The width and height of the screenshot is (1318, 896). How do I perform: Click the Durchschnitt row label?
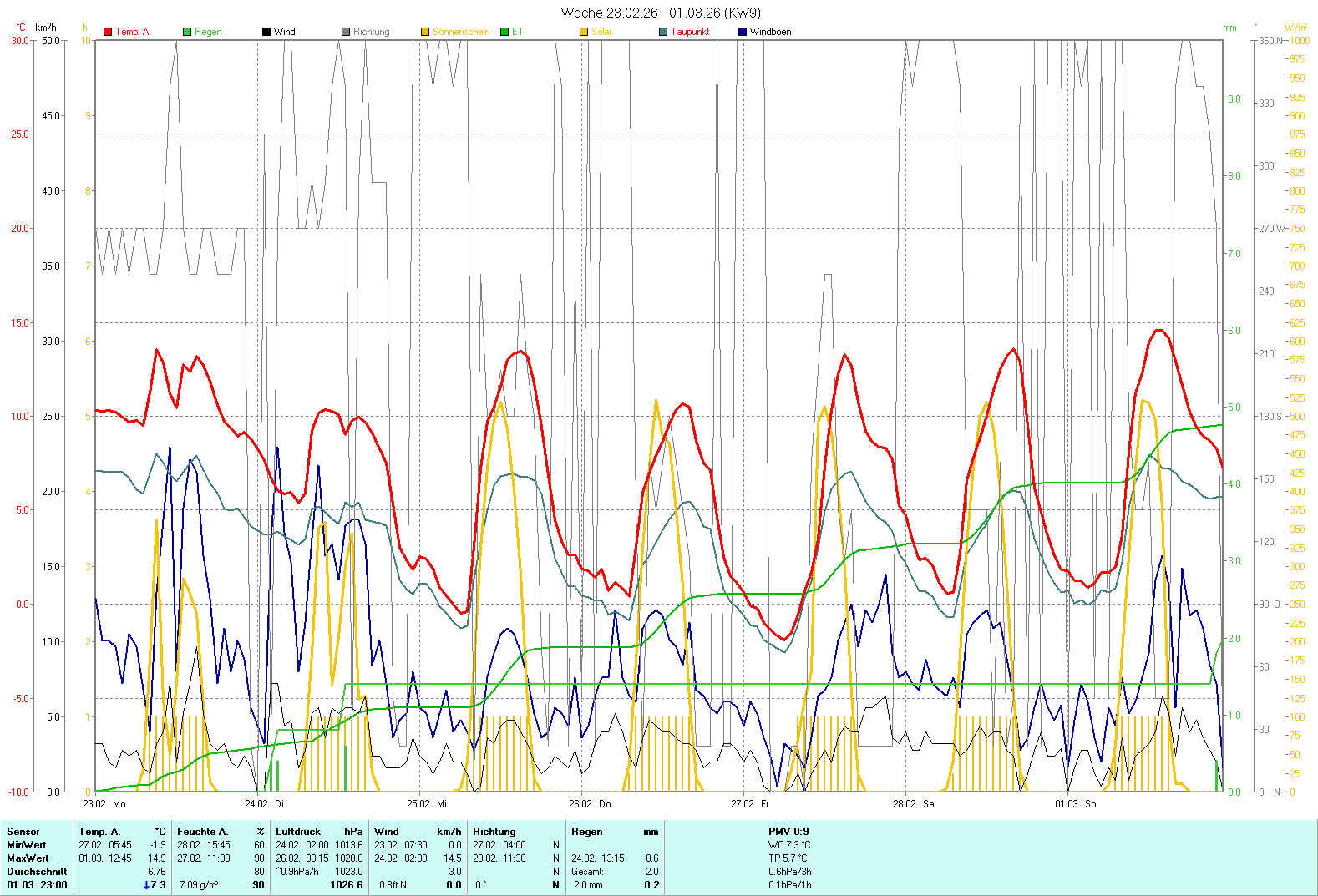pos(37,872)
